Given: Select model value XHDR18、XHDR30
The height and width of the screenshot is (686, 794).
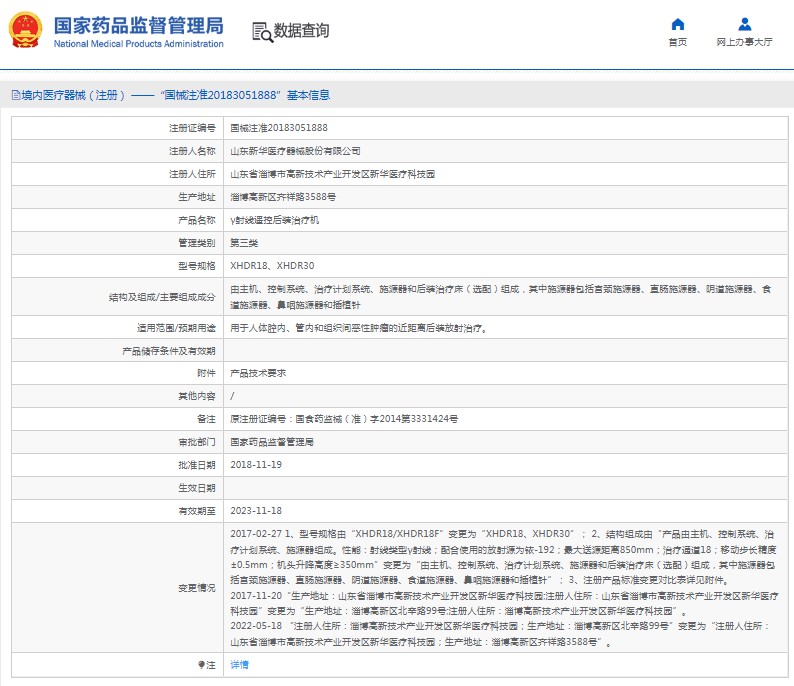Looking at the screenshot, I should click(272, 266).
